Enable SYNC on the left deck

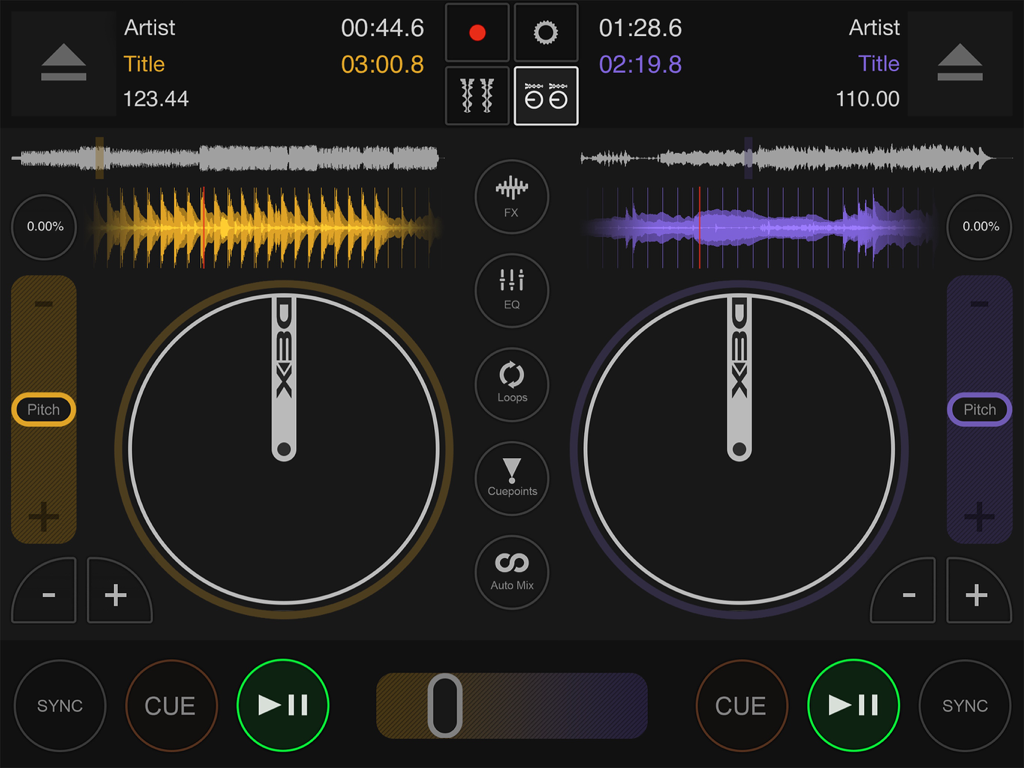point(60,705)
